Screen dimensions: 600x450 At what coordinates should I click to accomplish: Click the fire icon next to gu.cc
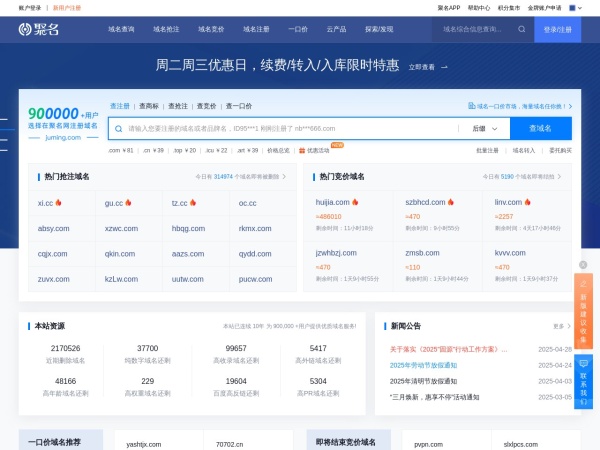click(128, 202)
